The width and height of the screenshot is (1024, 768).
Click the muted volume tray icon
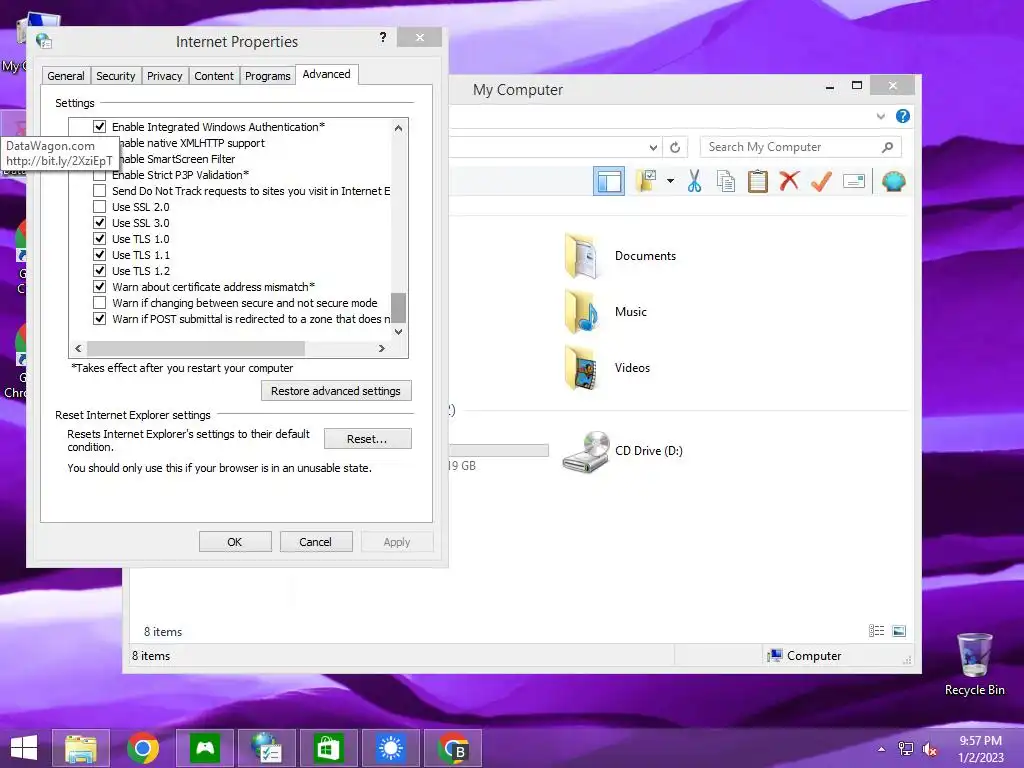coord(929,749)
